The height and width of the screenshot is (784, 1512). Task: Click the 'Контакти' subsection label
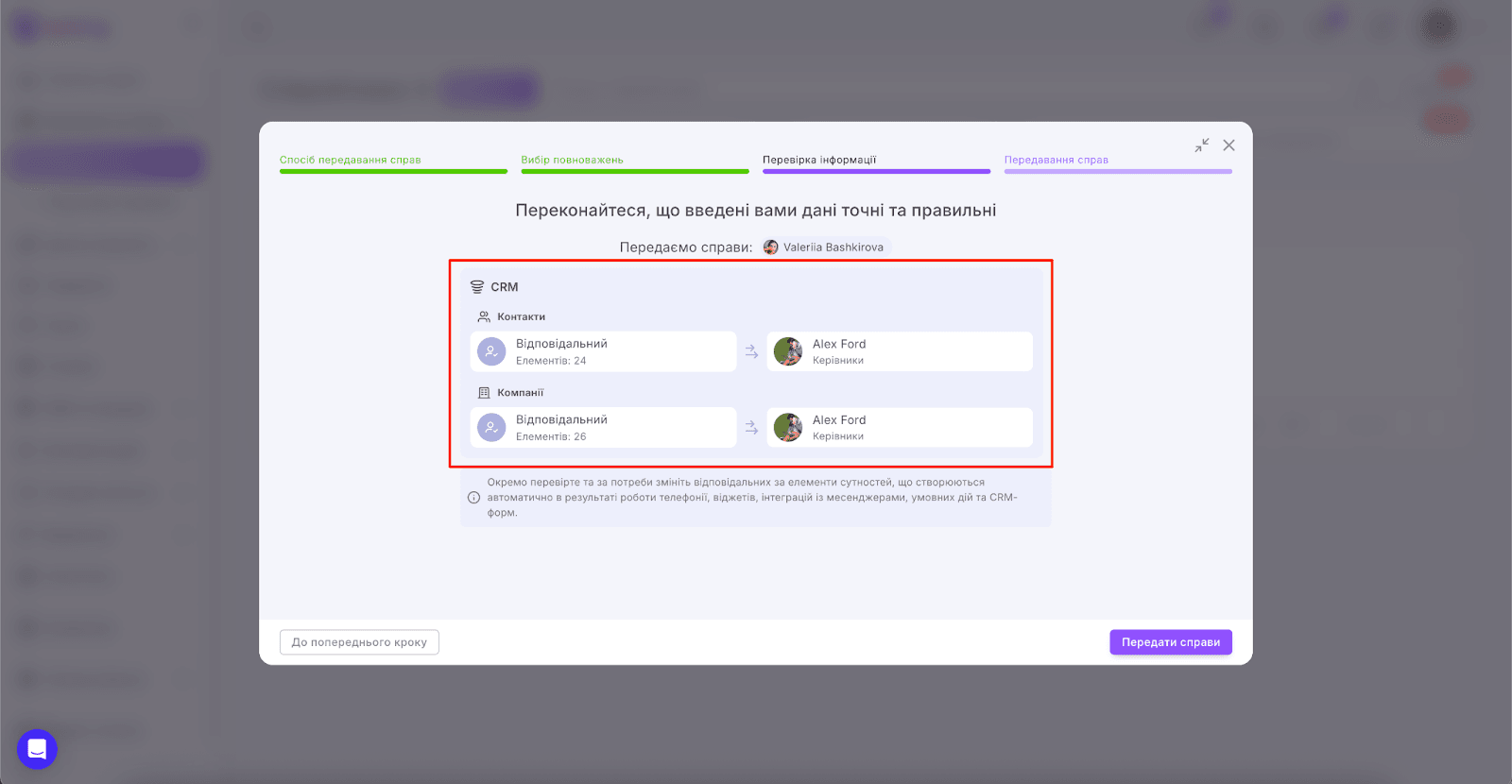522,317
